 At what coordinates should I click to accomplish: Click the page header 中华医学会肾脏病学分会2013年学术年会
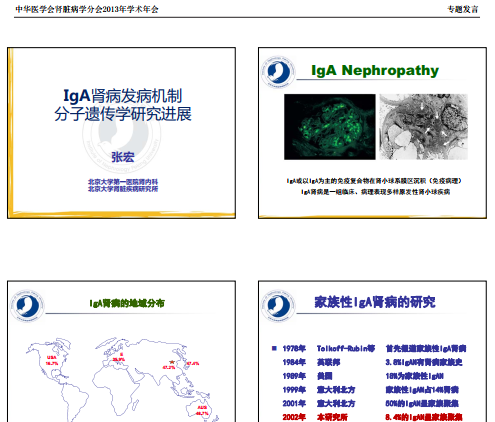[87, 9]
